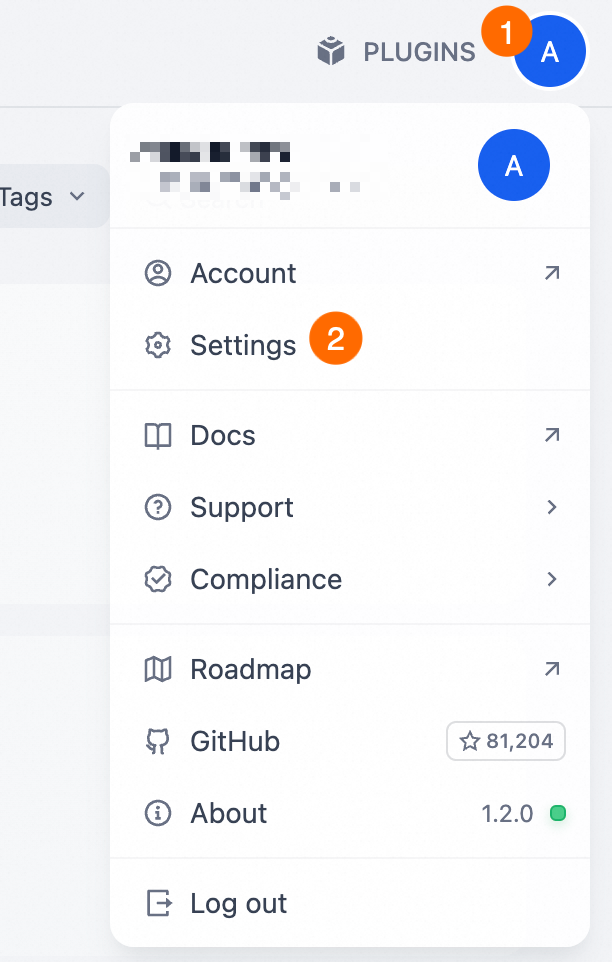The image size is (612, 962).
Task: Click the About info icon
Action: click(x=158, y=813)
